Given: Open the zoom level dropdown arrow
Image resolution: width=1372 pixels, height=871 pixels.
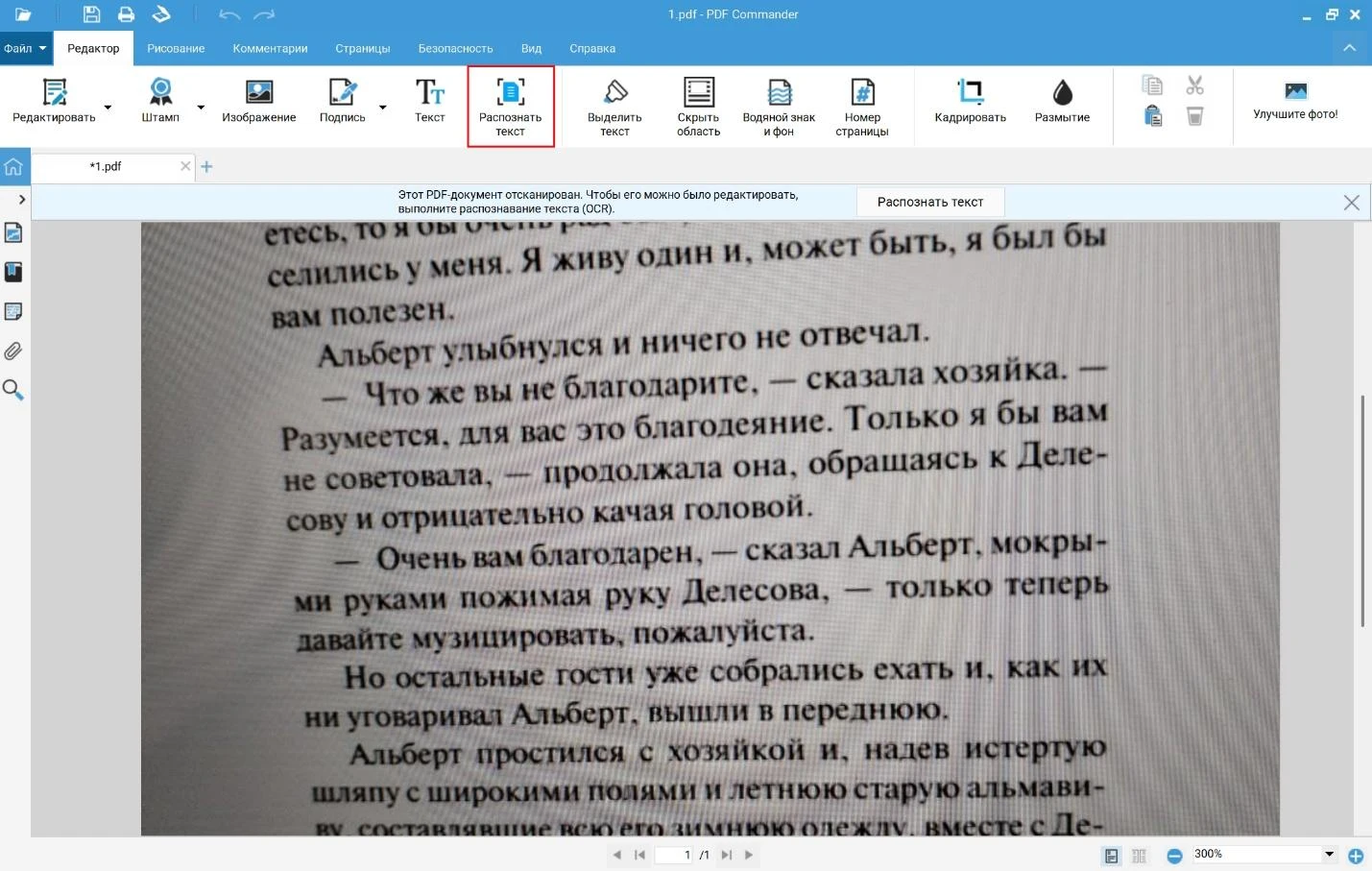Looking at the screenshot, I should point(1330,854).
